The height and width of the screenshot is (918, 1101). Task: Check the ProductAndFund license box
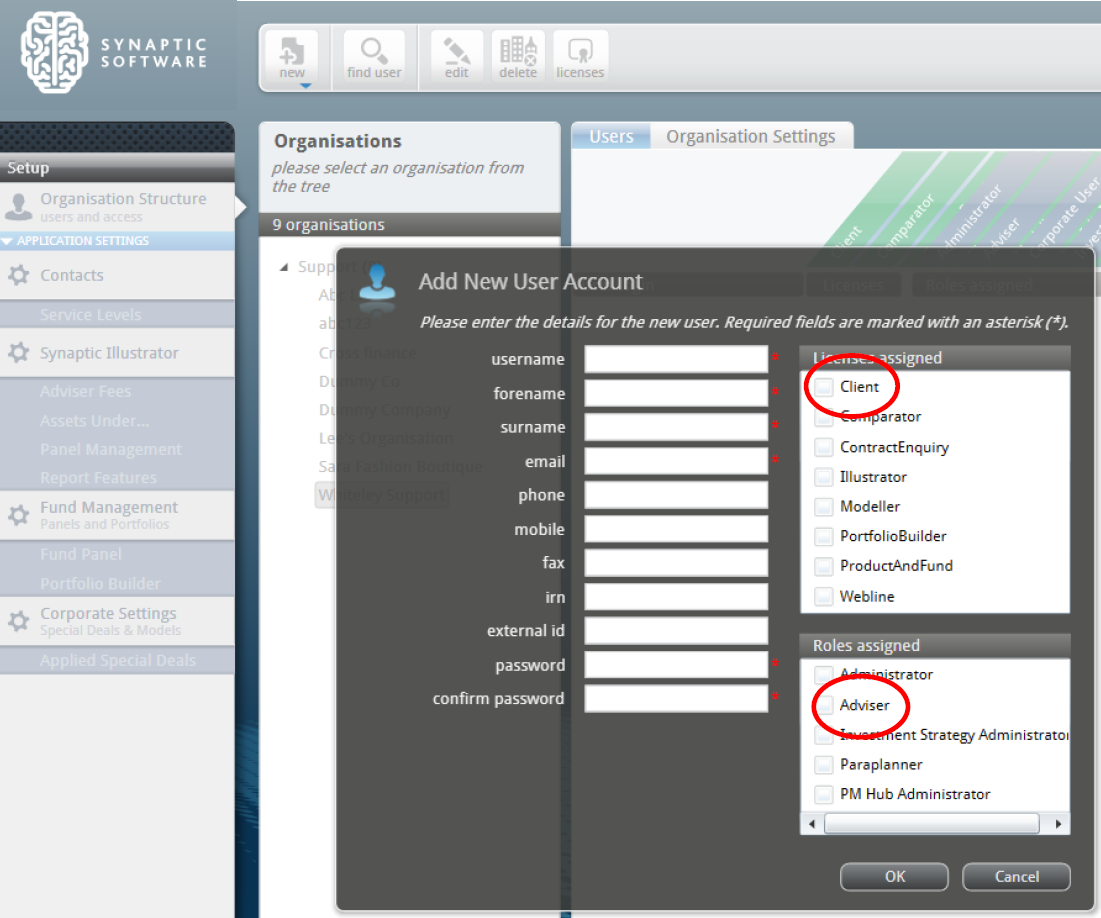click(x=824, y=566)
